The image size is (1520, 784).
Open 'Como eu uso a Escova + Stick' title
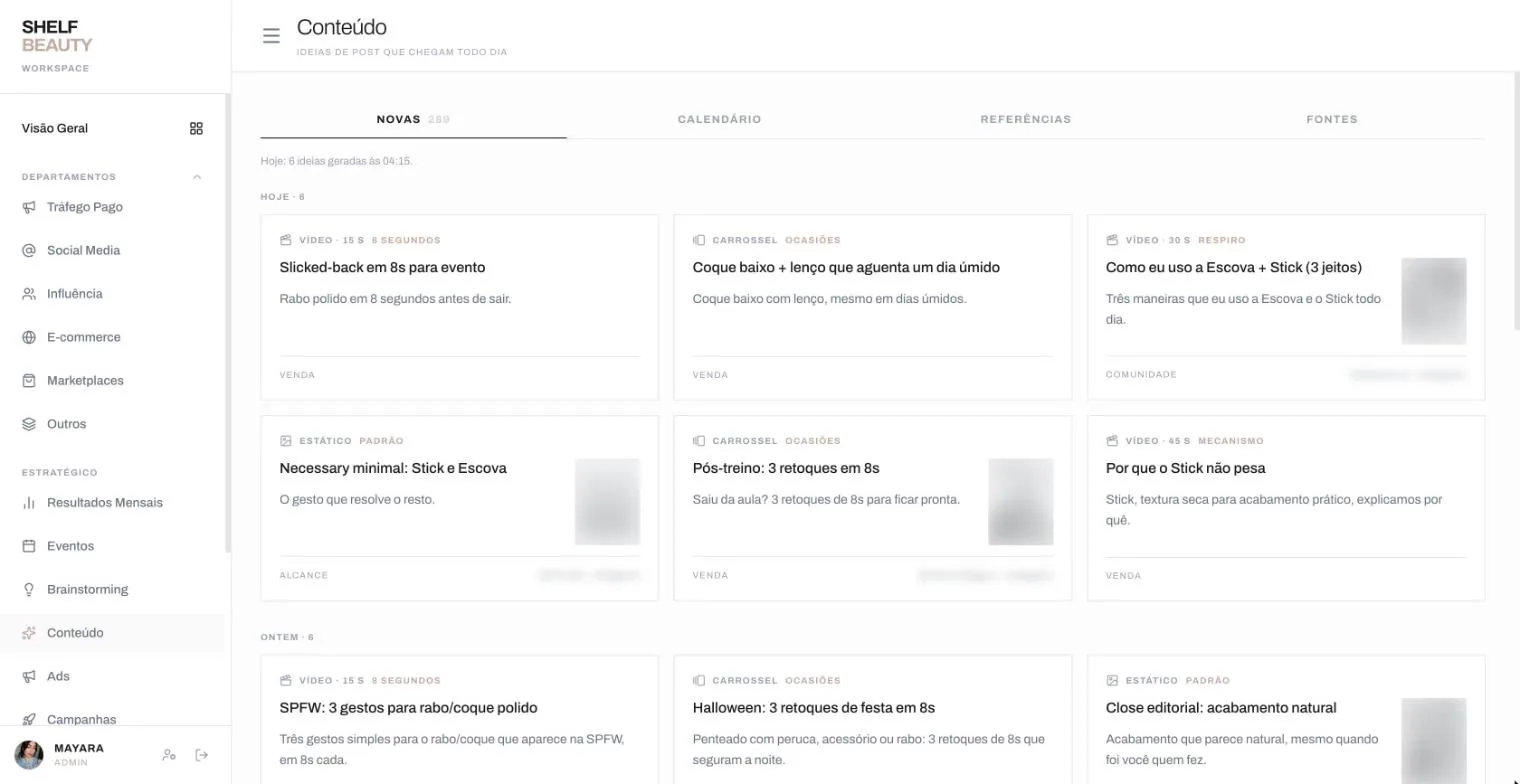(x=1234, y=267)
